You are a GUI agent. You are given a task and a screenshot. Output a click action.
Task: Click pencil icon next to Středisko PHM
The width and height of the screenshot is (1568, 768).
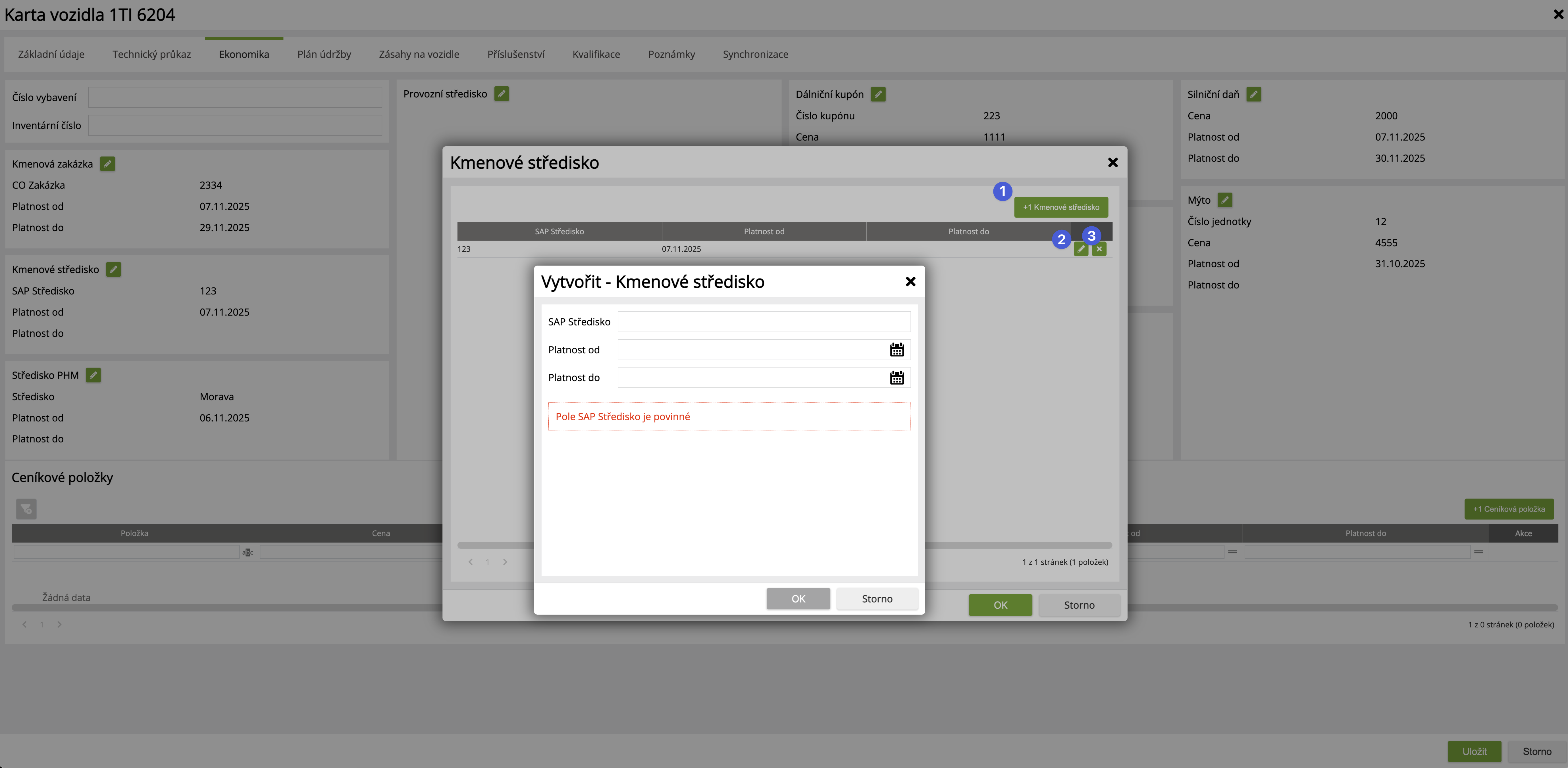pyautogui.click(x=93, y=375)
